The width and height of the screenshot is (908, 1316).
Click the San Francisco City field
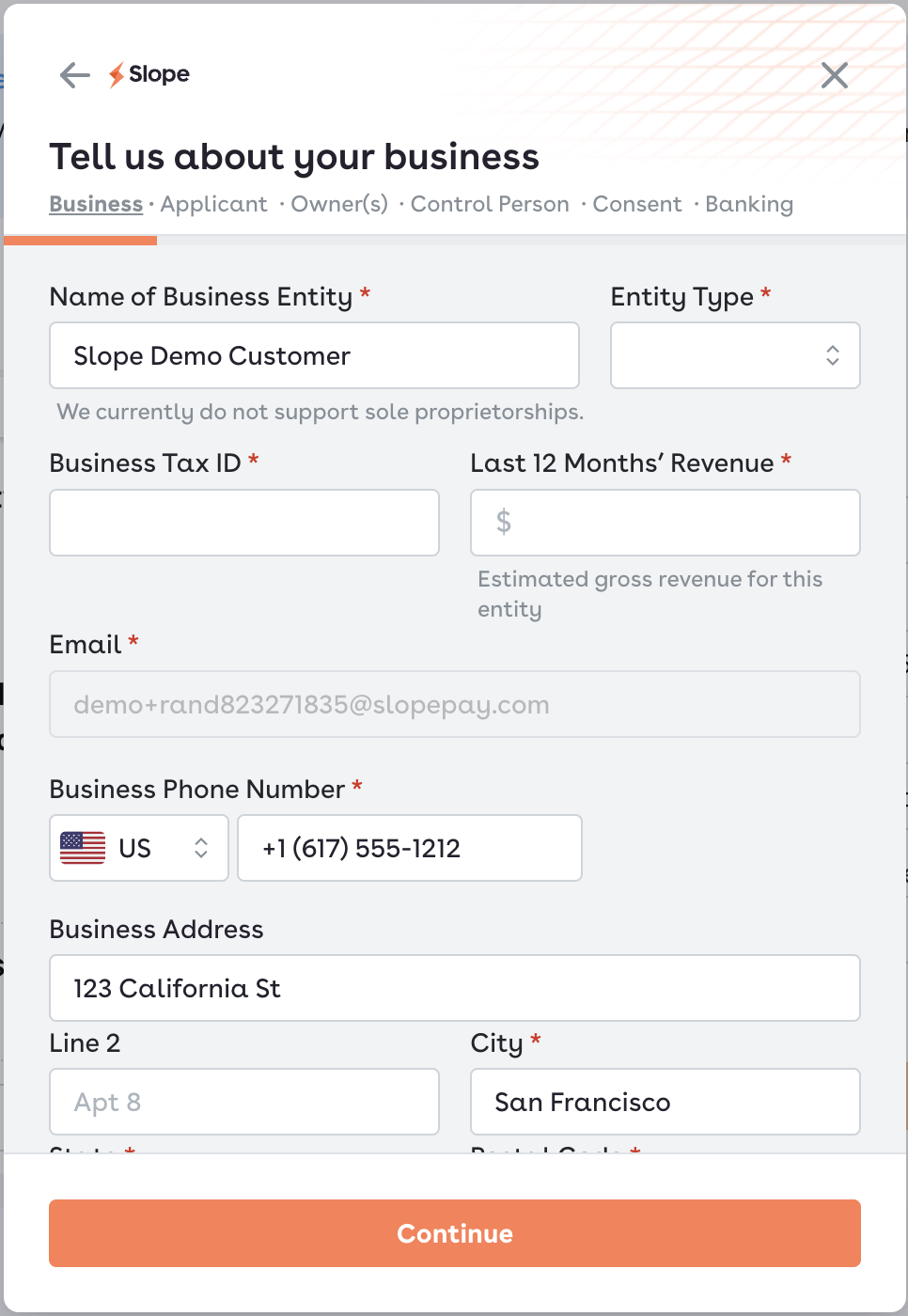[665, 1102]
